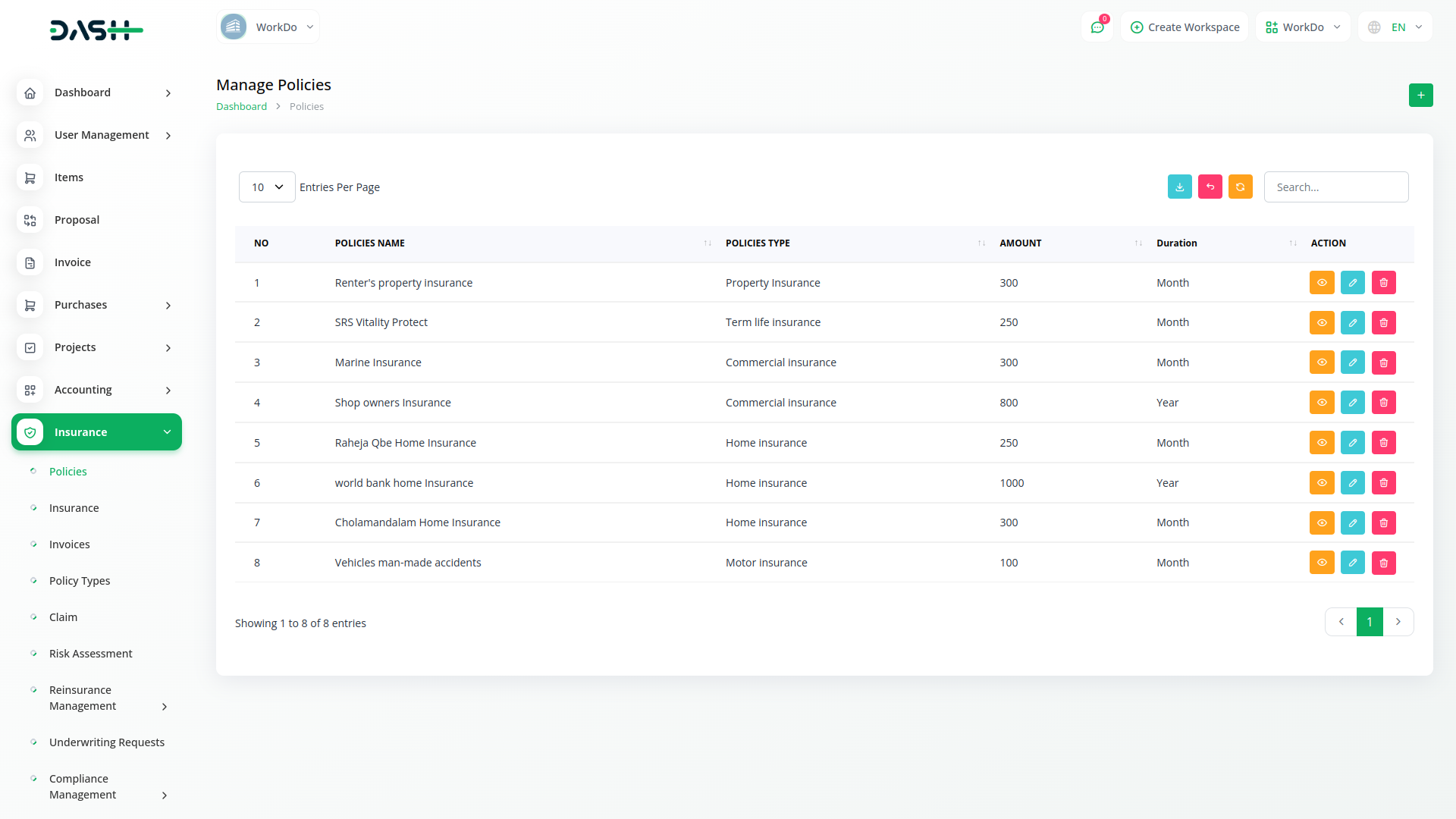
Task: View Renter's property insurance details
Action: [x=1321, y=283]
